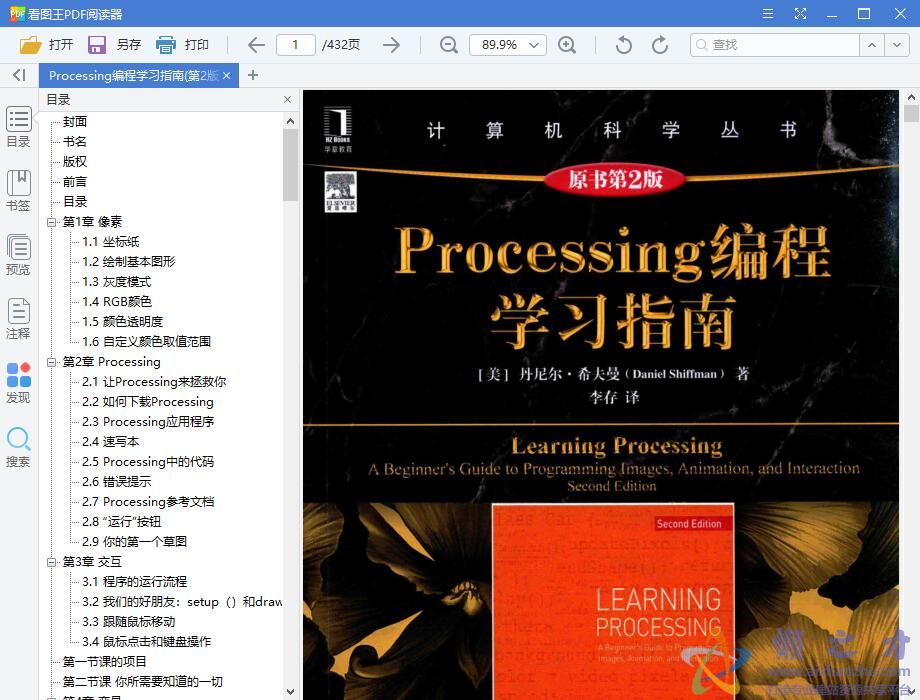Click the Print printer icon
The image size is (920, 700).
pos(166,45)
